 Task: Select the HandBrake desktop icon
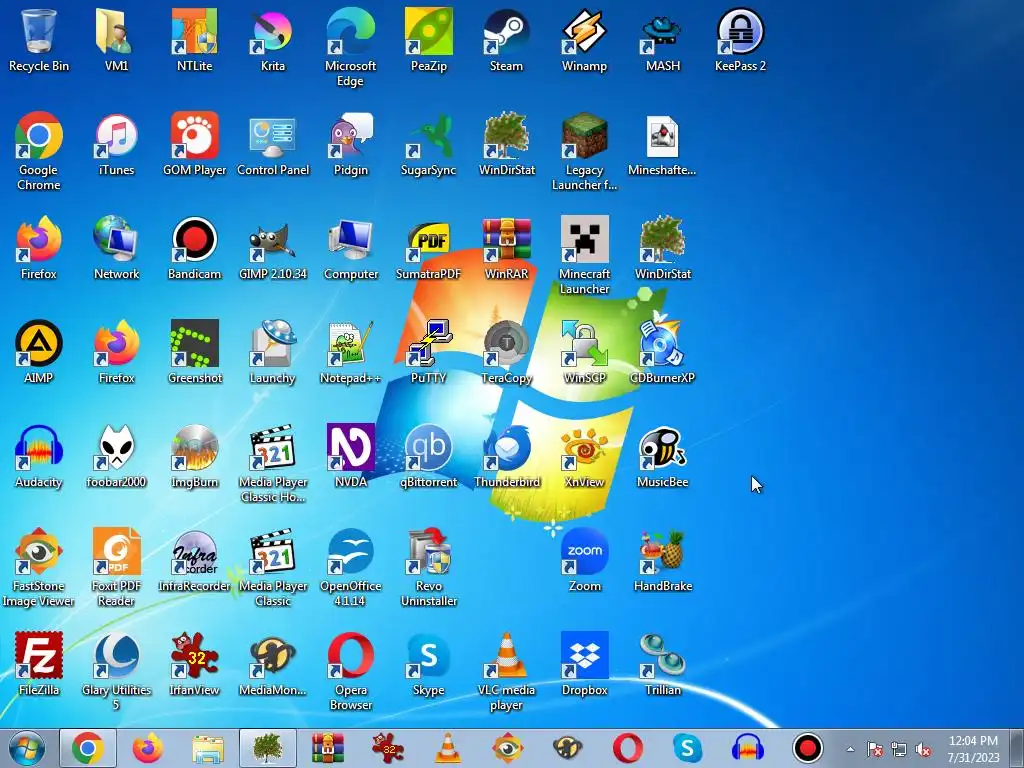[662, 560]
